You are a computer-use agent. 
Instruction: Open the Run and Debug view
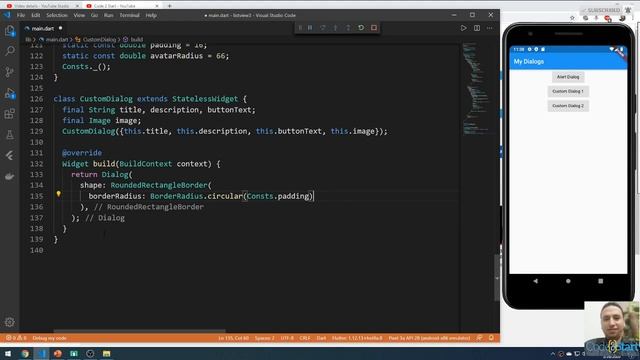[x=10, y=93]
